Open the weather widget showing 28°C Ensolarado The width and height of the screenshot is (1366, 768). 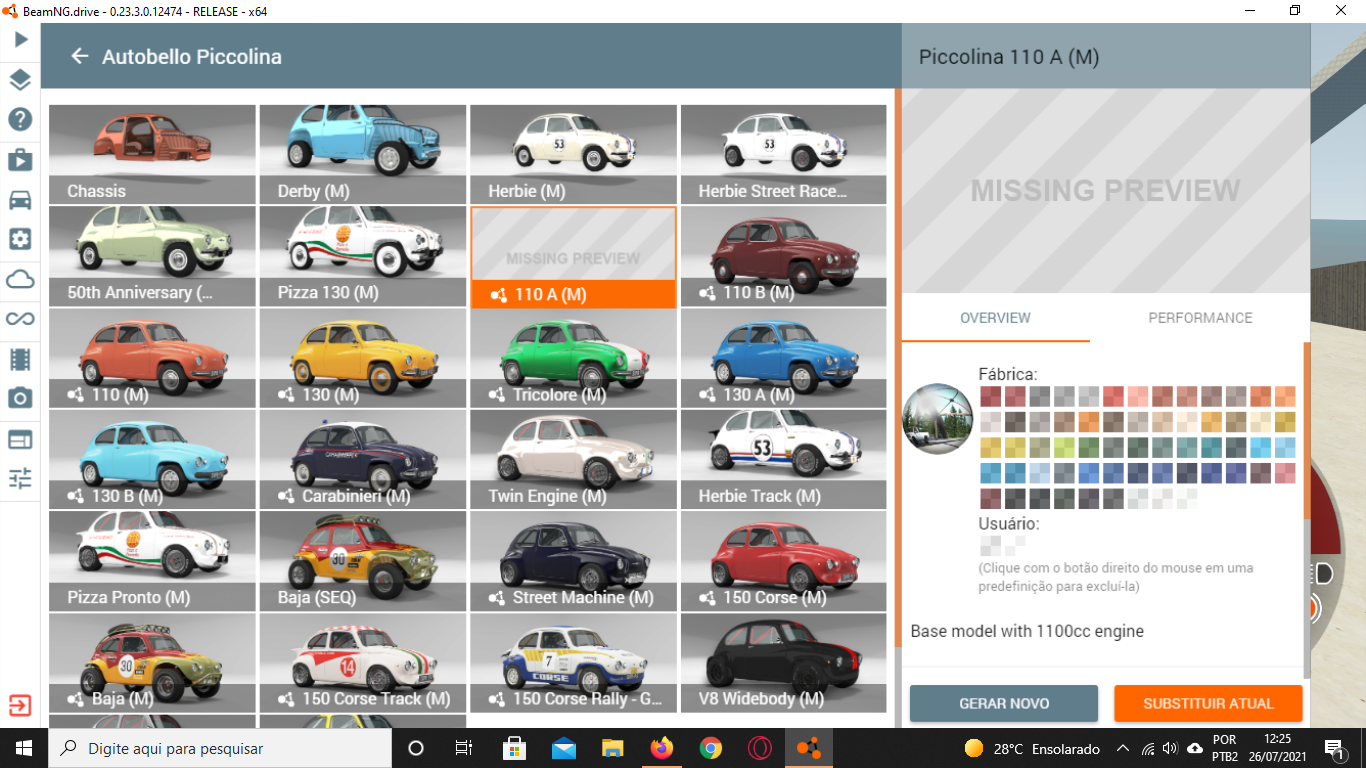(1031, 748)
